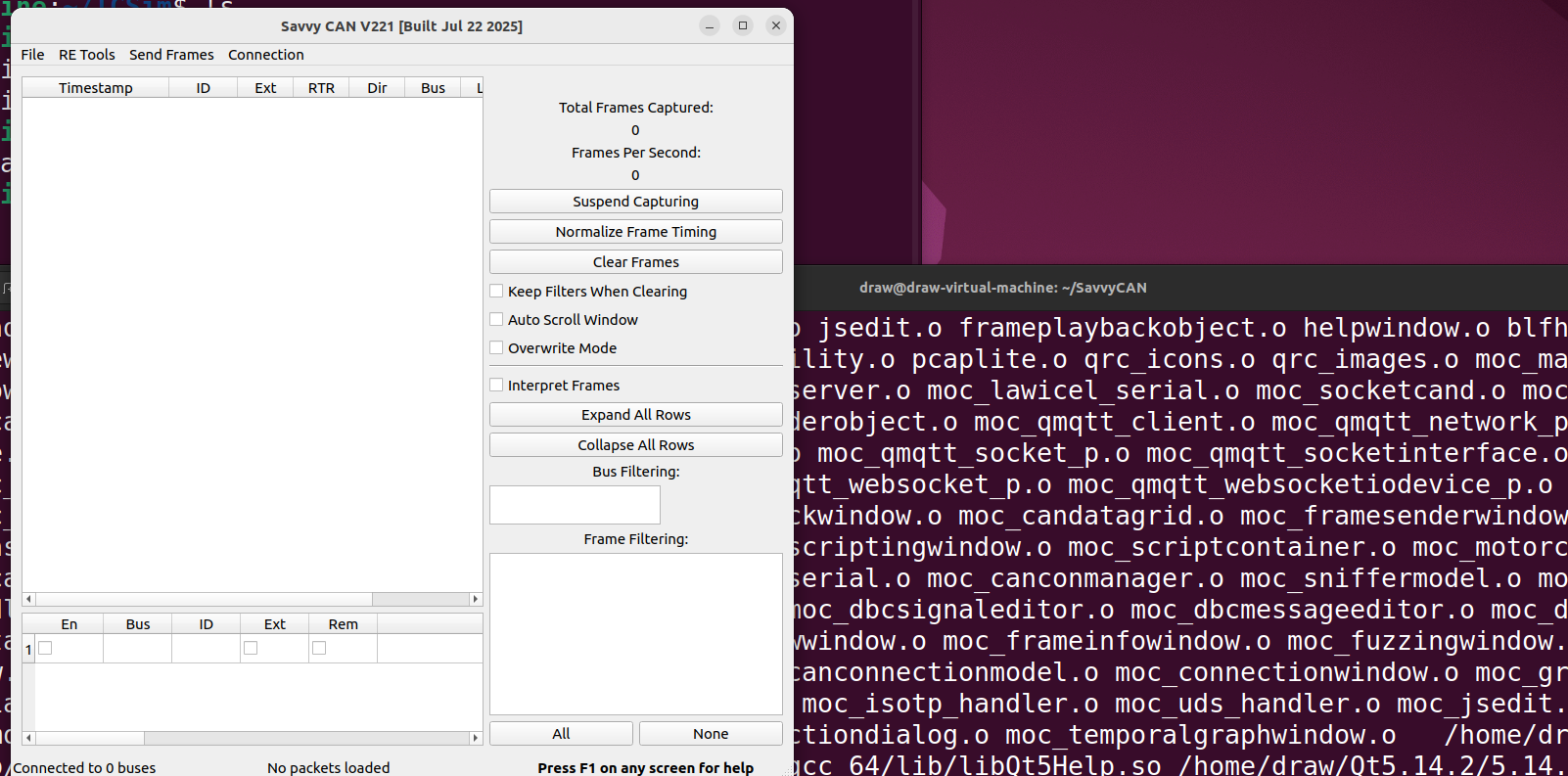
Task: Open the File menu
Action: pyautogui.click(x=32, y=55)
